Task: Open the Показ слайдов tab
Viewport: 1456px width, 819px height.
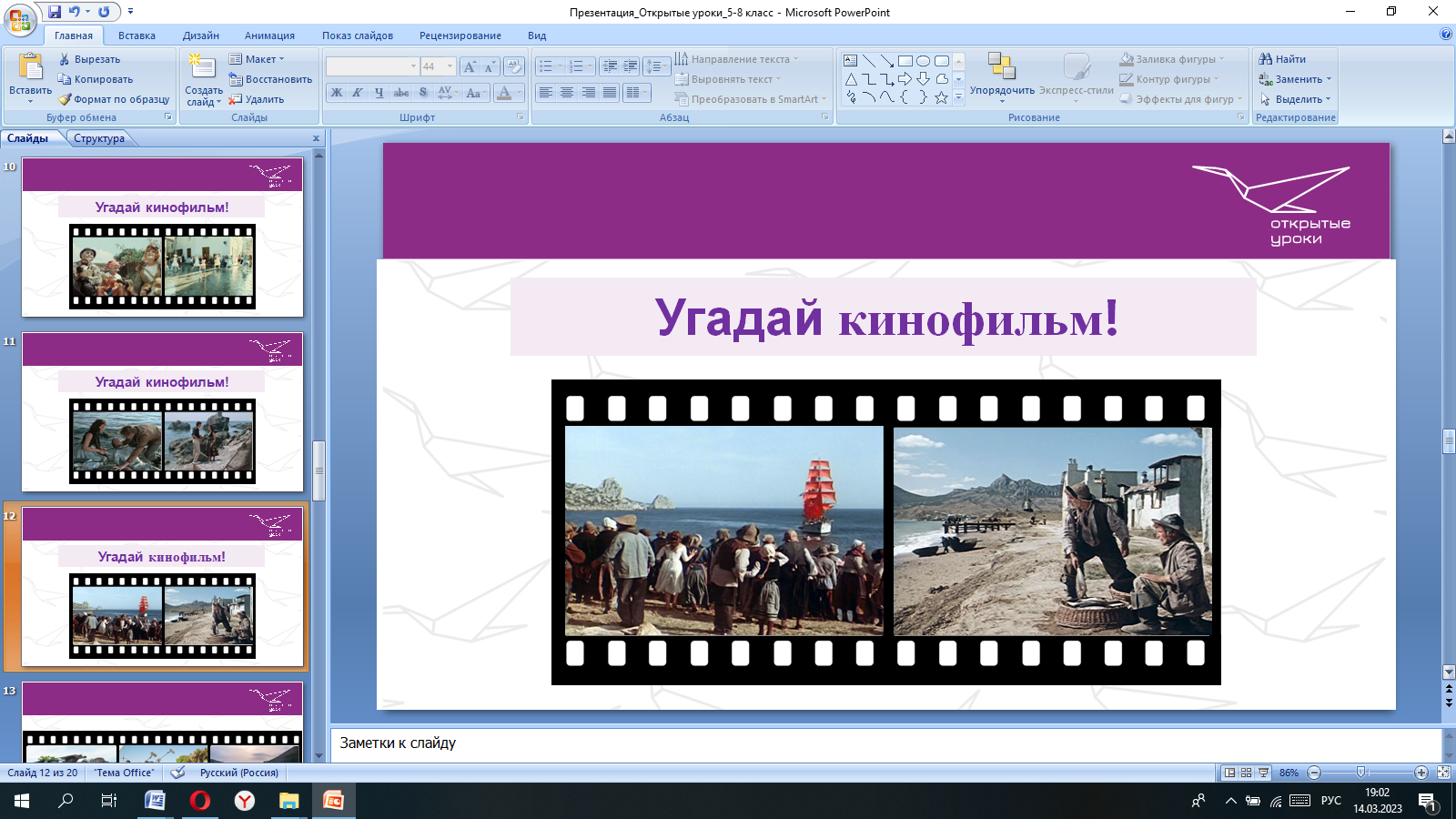Action: coord(358,35)
